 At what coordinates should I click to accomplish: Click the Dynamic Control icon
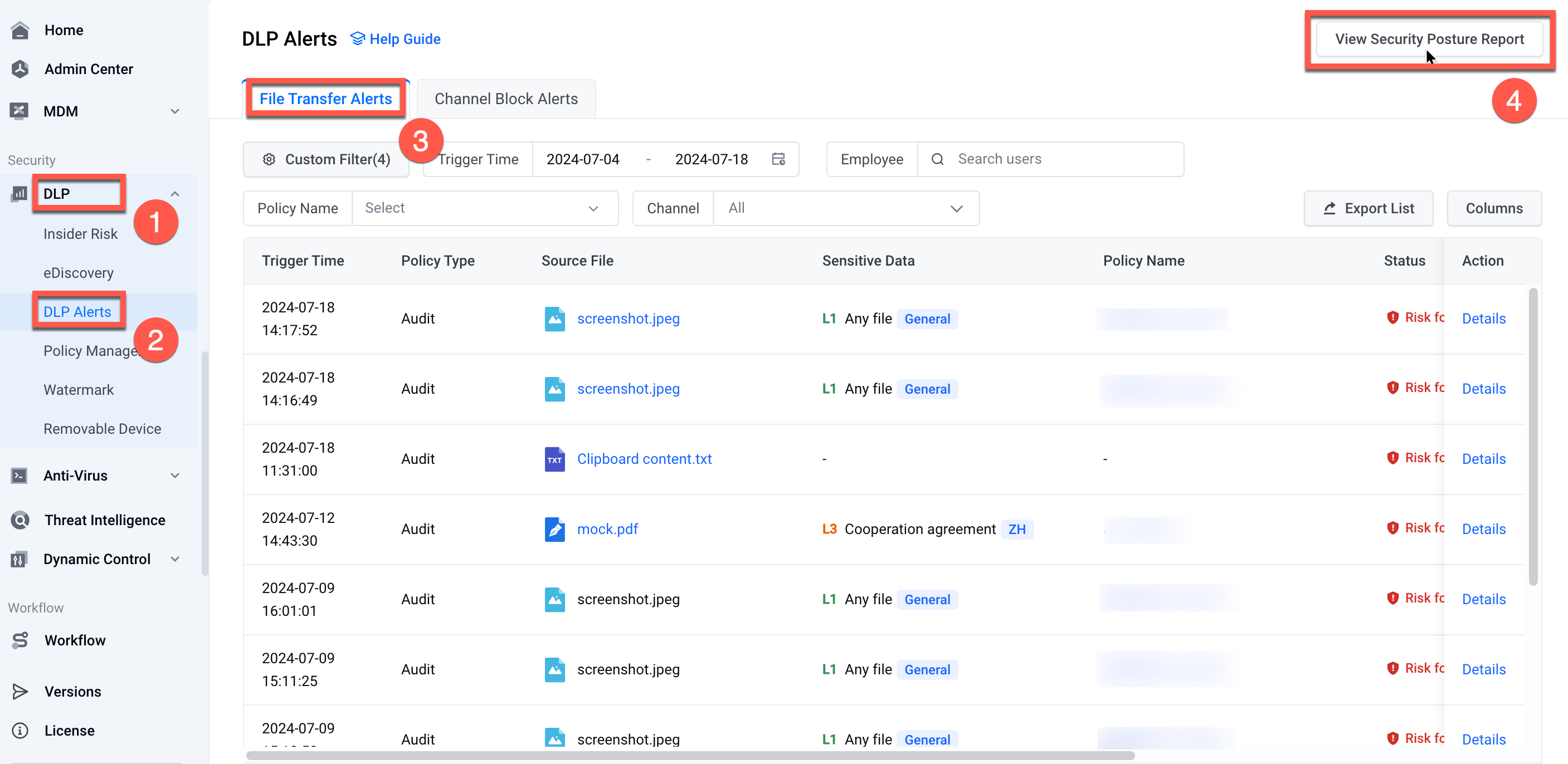20,559
